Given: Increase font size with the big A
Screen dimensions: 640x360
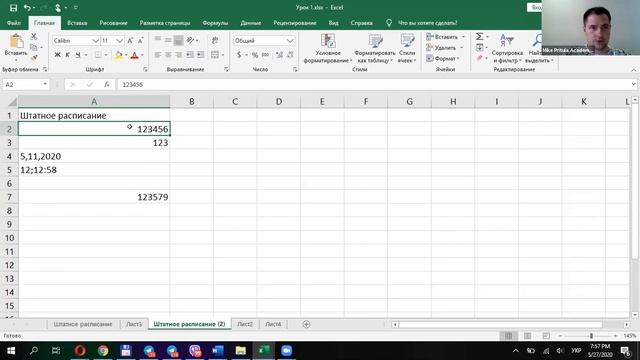Looking at the screenshot, I should pos(130,40).
